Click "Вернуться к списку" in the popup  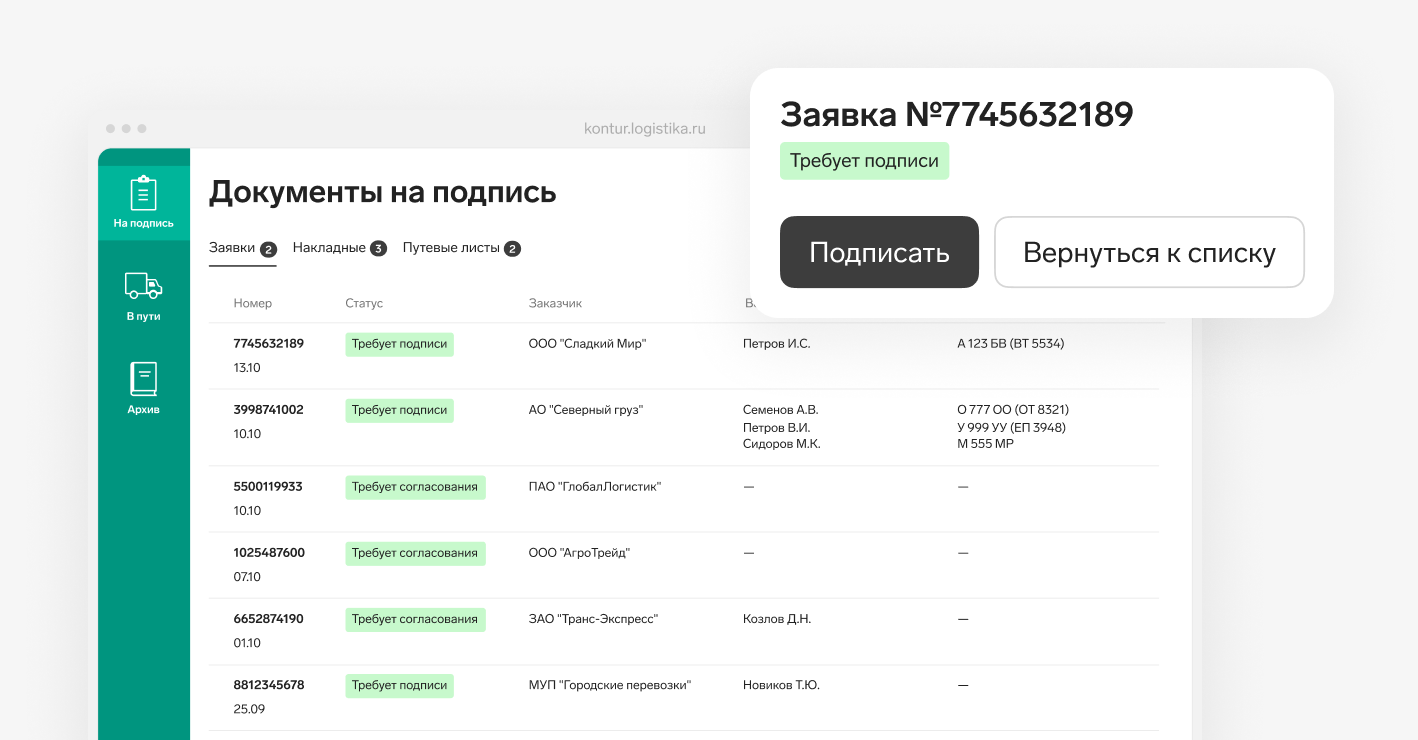1148,252
